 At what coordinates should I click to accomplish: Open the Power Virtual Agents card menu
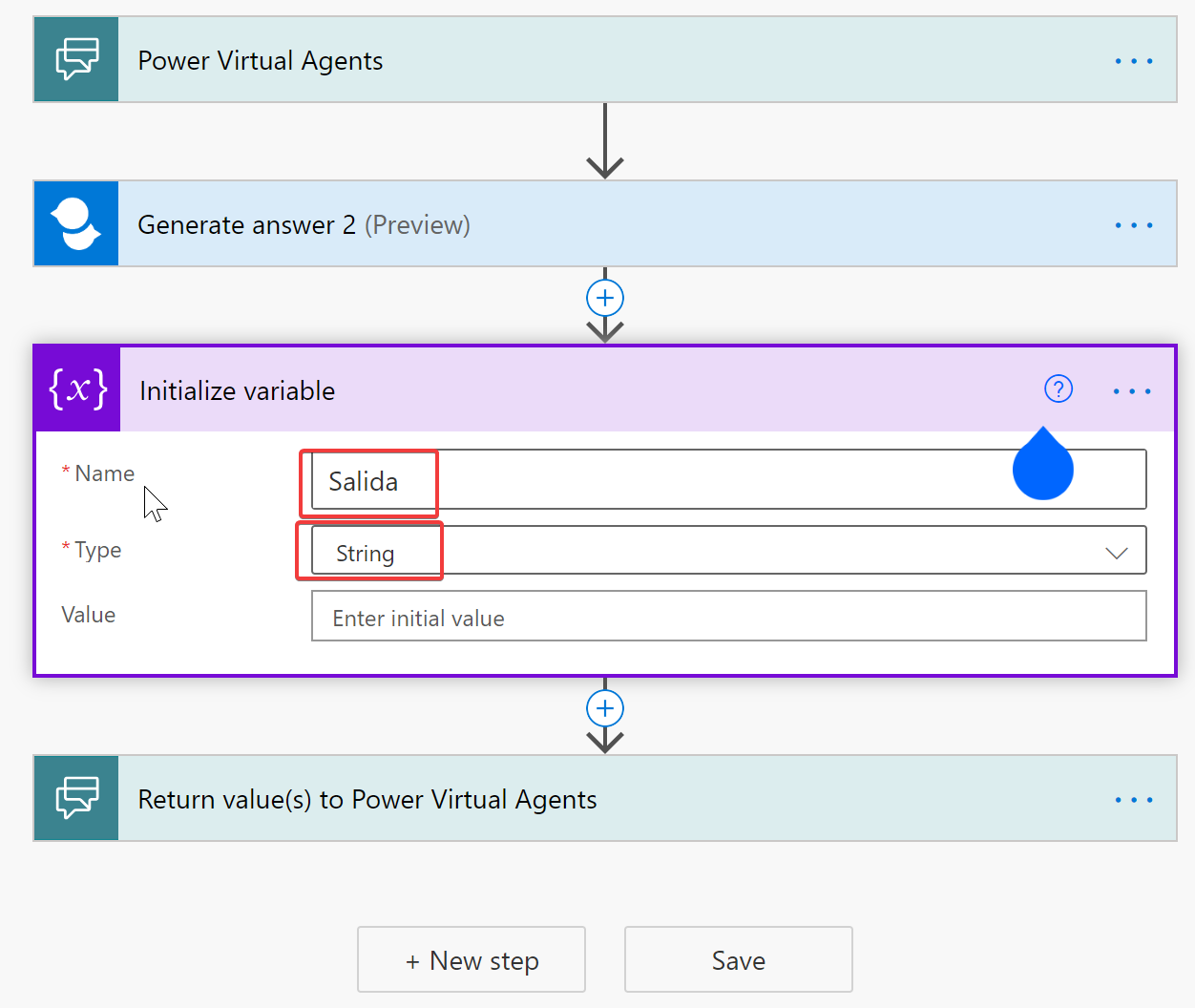coord(1133,61)
